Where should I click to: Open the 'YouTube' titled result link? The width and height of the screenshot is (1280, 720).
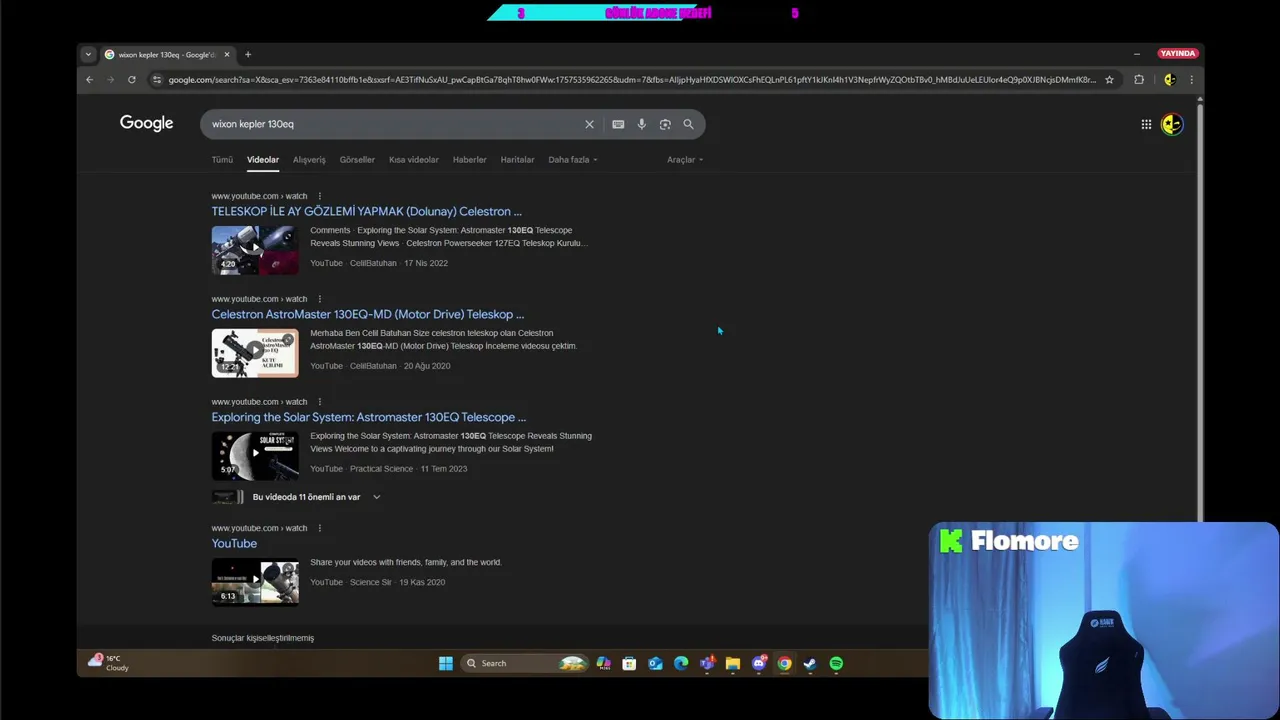pos(234,543)
